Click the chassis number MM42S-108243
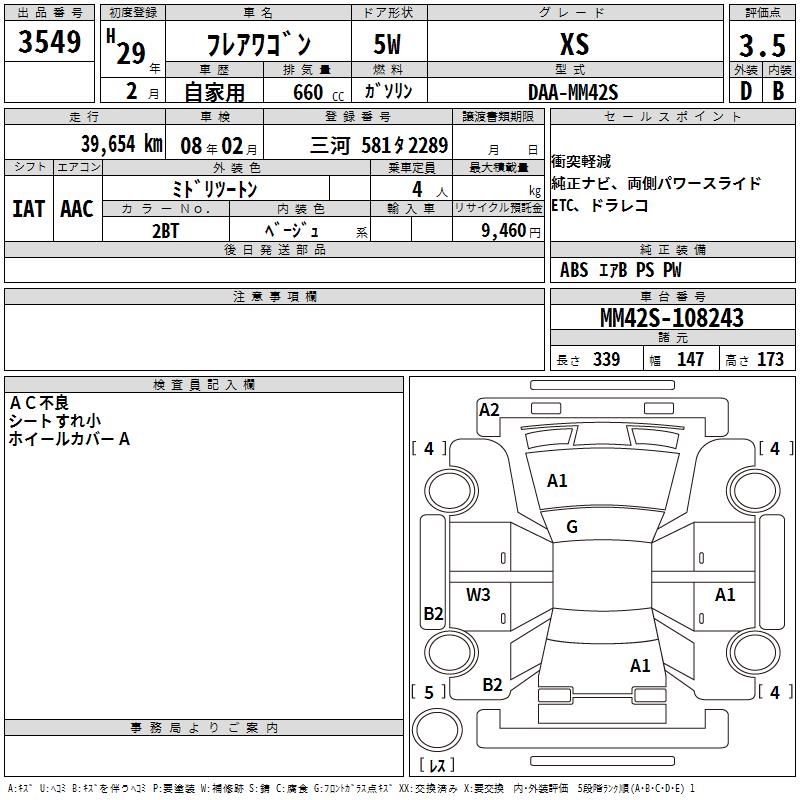 (x=672, y=318)
